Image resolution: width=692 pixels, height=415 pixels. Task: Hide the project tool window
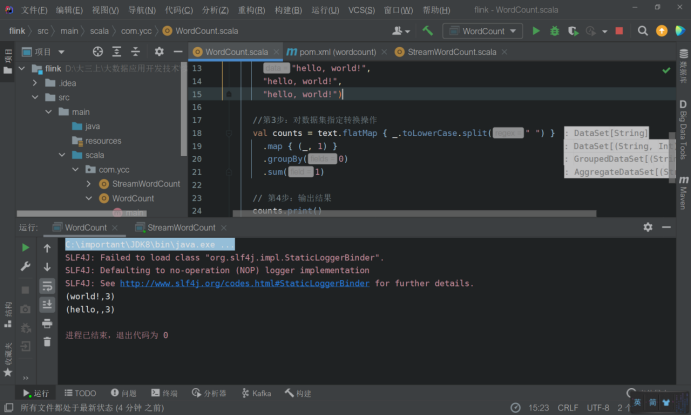pyautogui.click(x=178, y=52)
